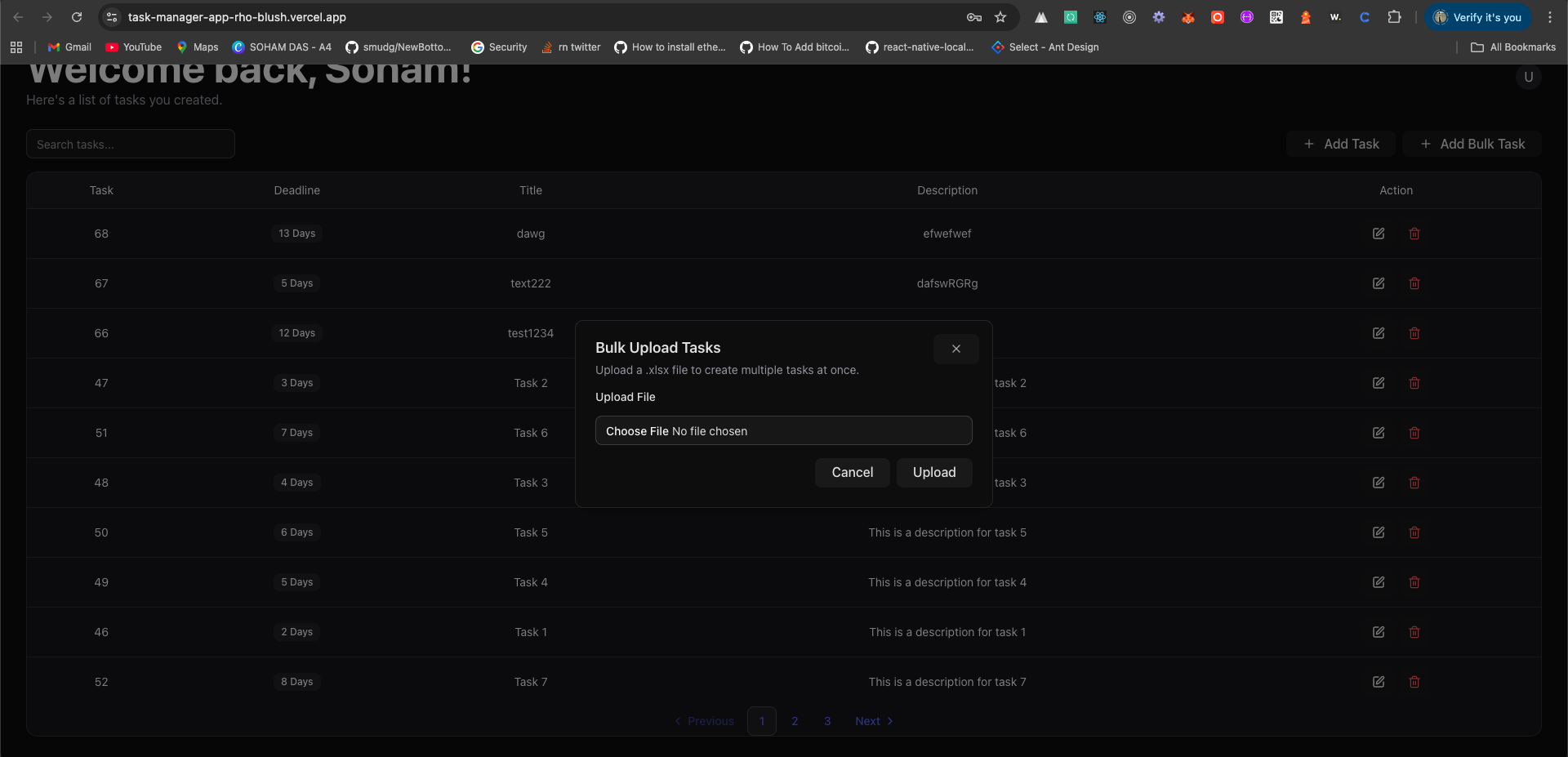Screen dimensions: 1568x757
Task: Click the Add Task button
Action: point(1341,144)
